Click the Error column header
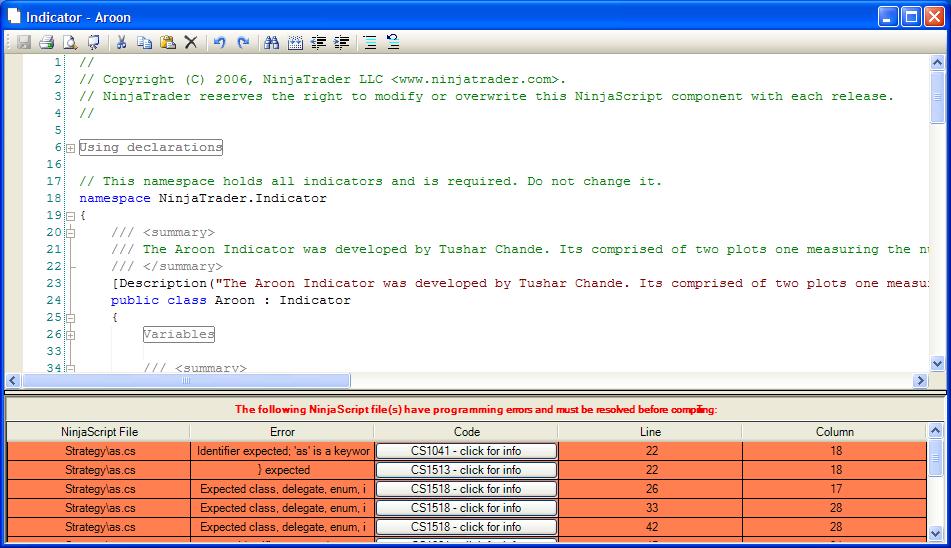This screenshot has height=548, width=951. pyautogui.click(x=282, y=432)
